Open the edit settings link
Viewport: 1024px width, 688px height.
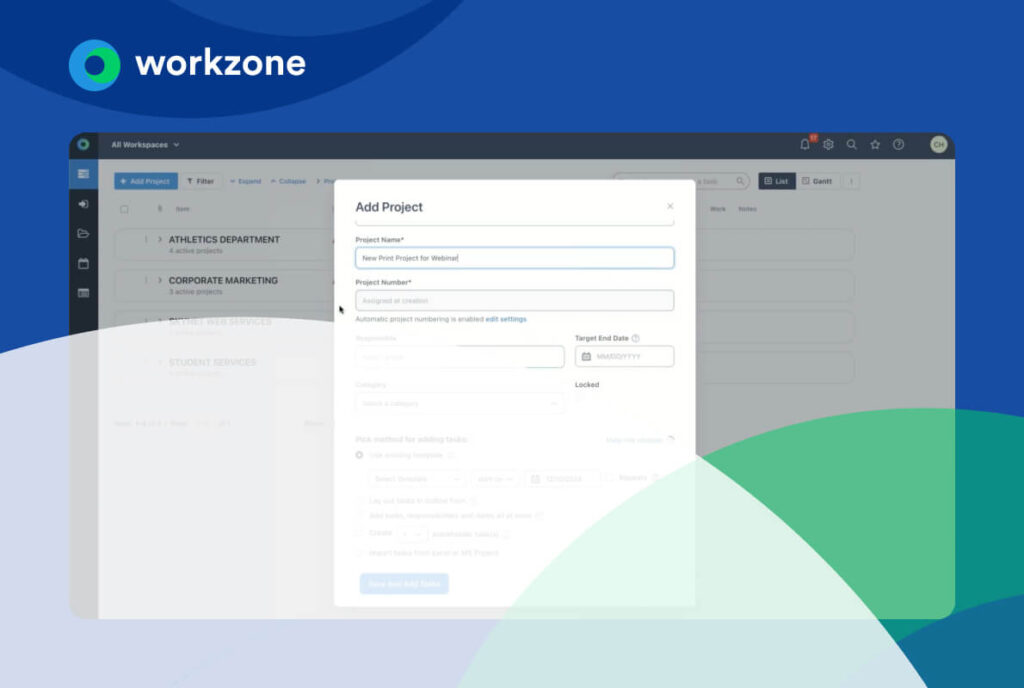[505, 319]
